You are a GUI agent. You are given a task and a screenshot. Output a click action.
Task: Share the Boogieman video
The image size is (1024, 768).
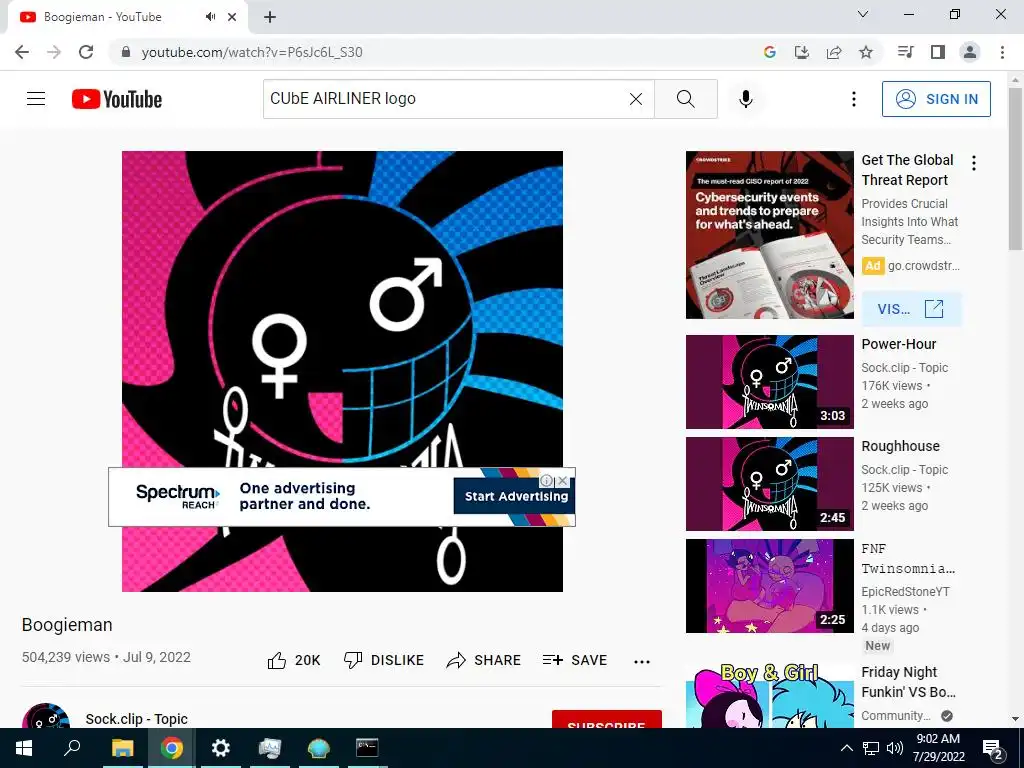click(x=483, y=660)
